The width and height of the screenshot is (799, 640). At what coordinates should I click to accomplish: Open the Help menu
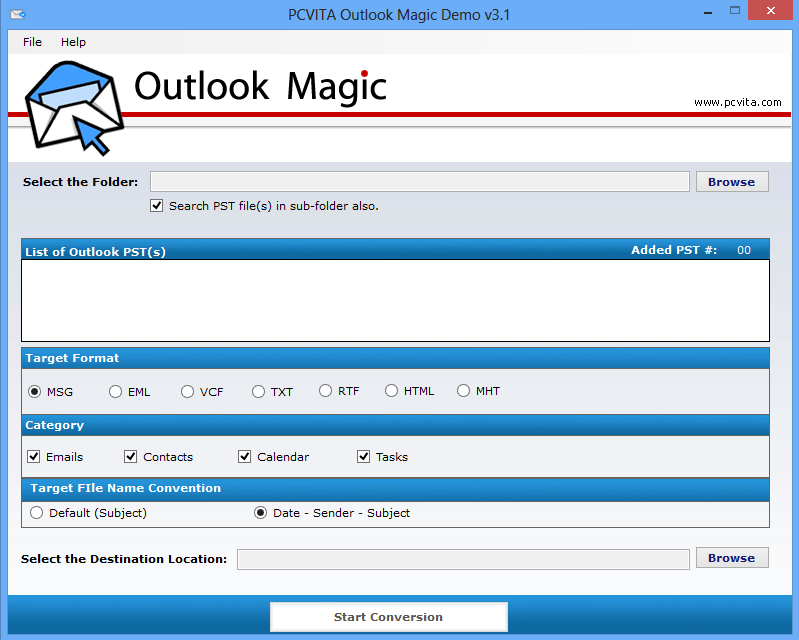pyautogui.click(x=73, y=42)
